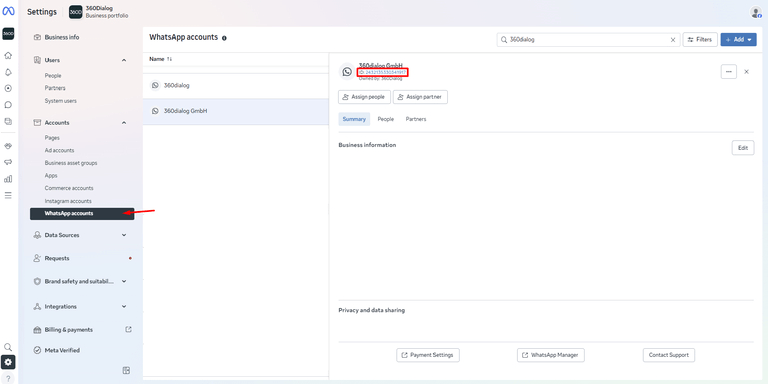The height and width of the screenshot is (384, 768).
Task: Open the help question mark icon
Action: point(8,378)
